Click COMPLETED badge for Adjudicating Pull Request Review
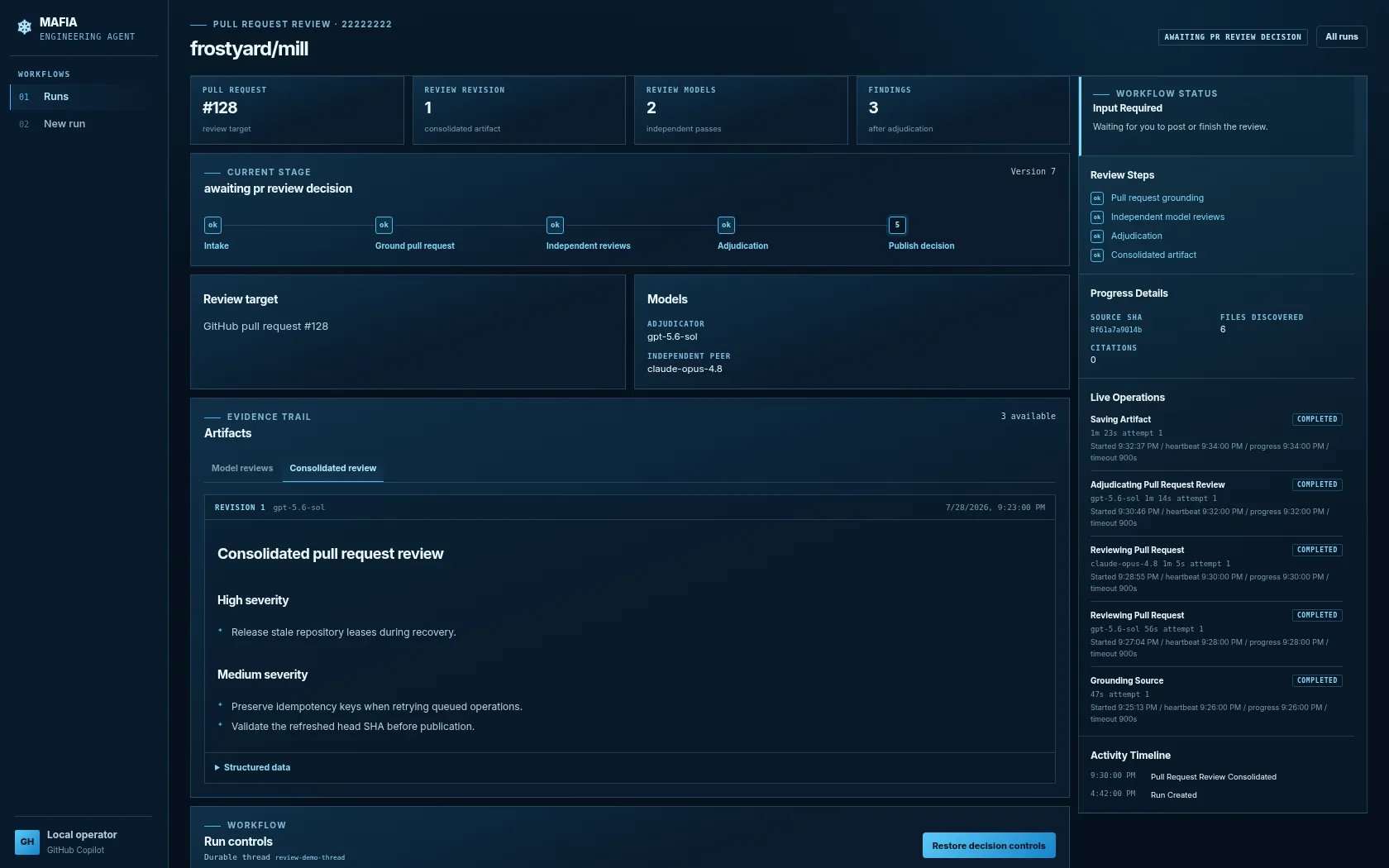 click(1317, 484)
